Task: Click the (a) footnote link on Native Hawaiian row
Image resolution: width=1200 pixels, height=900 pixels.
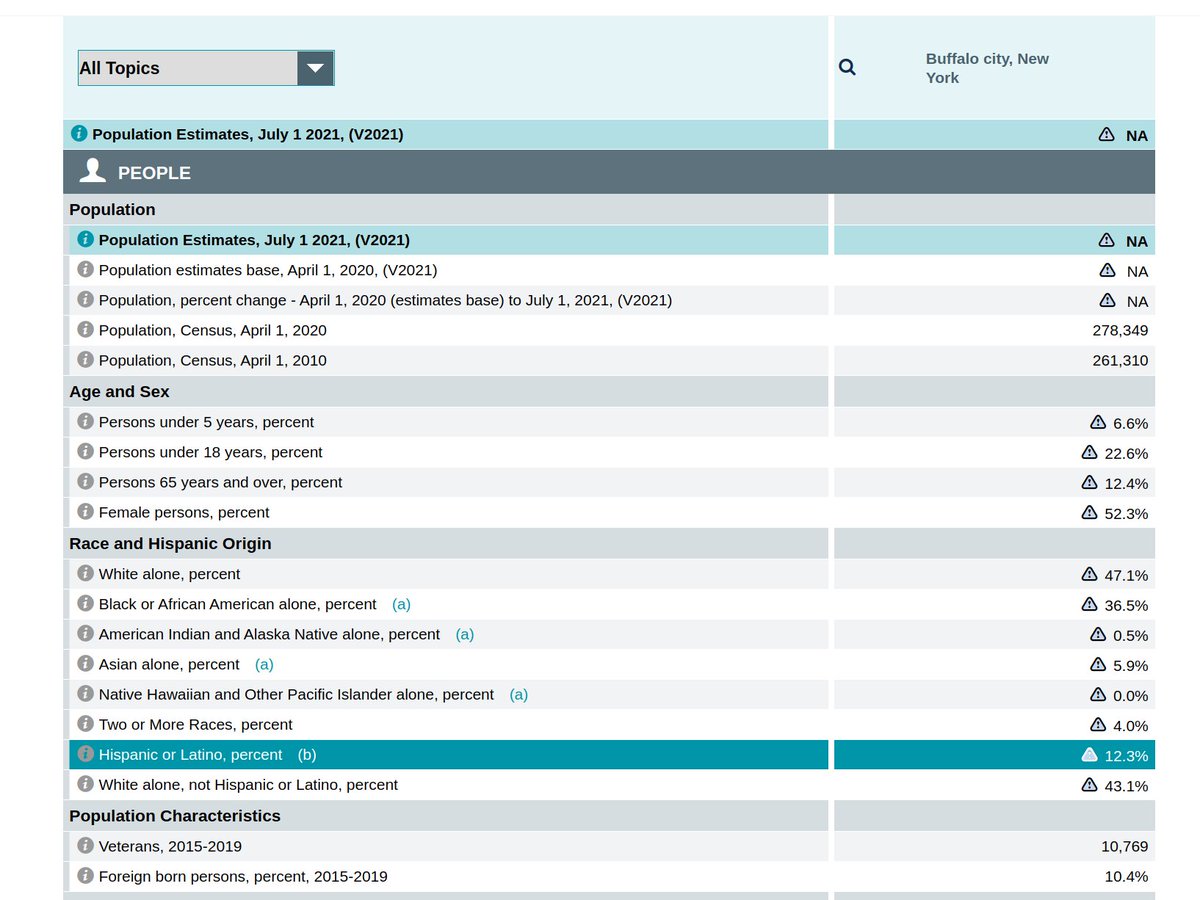Action: pyautogui.click(x=518, y=694)
